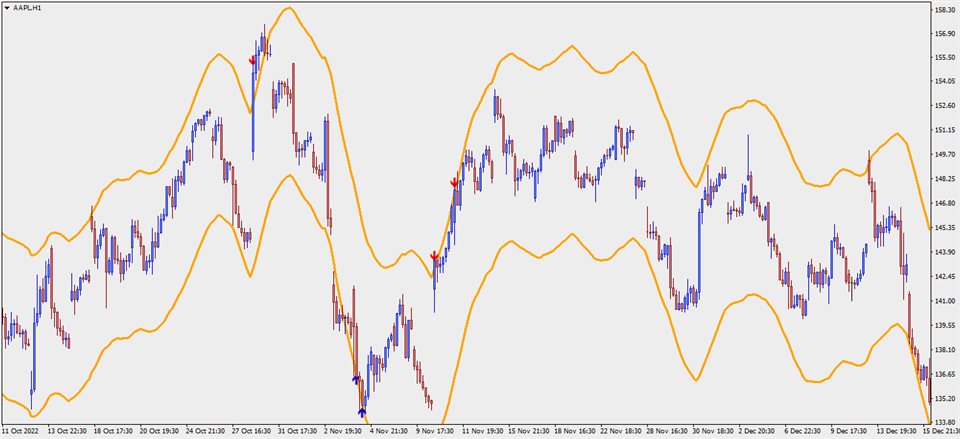The width and height of the screenshot is (960, 439).
Task: Click the 15 Nov 21:30 time axis label
Action: [x=527, y=431]
